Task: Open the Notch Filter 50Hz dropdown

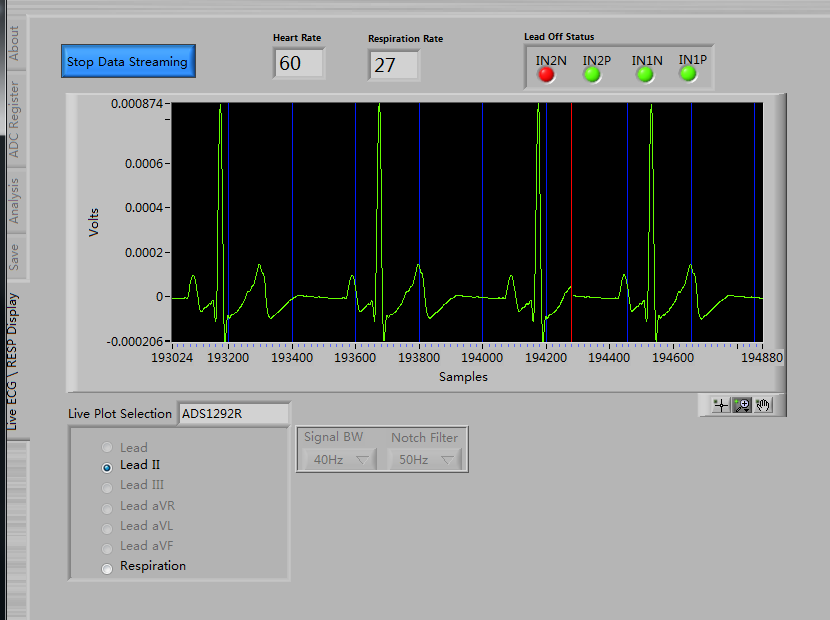Action: [425, 460]
